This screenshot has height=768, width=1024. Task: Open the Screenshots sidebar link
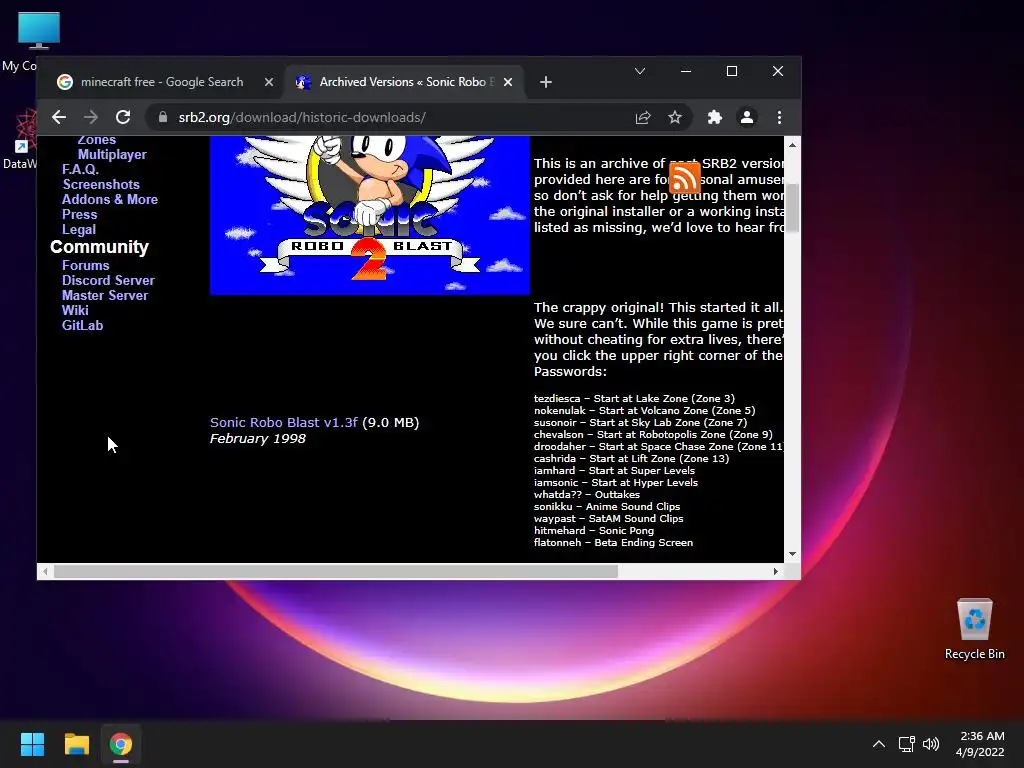pyautogui.click(x=101, y=185)
